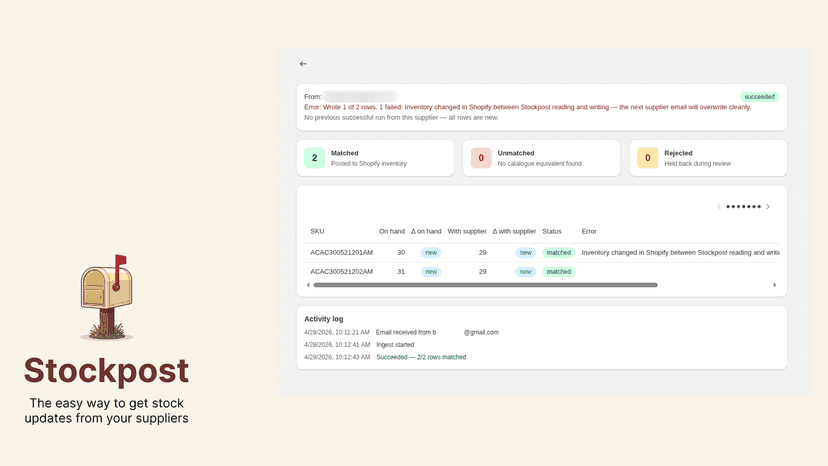Click the back arrow icon

tap(303, 64)
